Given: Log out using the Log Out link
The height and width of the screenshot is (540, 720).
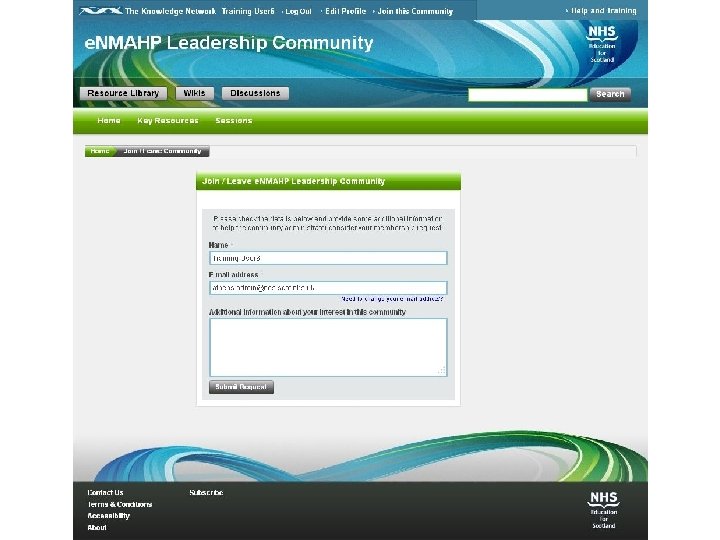Looking at the screenshot, I should [x=298, y=11].
